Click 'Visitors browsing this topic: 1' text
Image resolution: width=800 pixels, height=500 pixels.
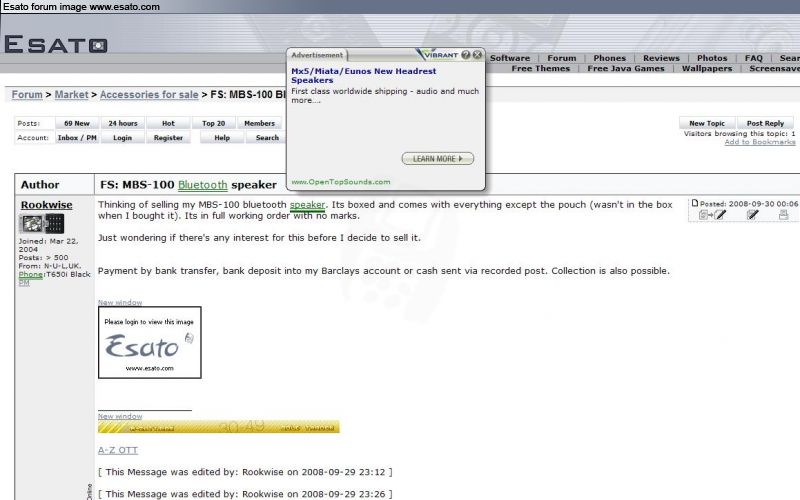[739, 134]
